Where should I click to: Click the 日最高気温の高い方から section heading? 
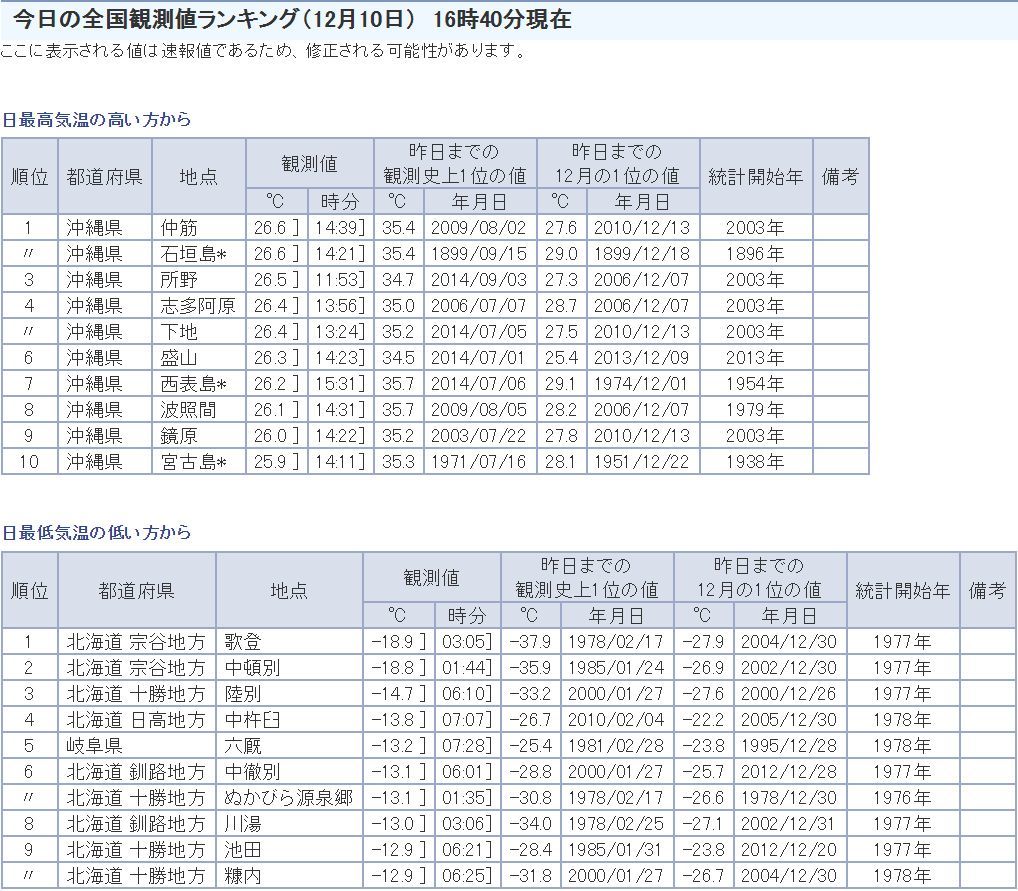96,120
